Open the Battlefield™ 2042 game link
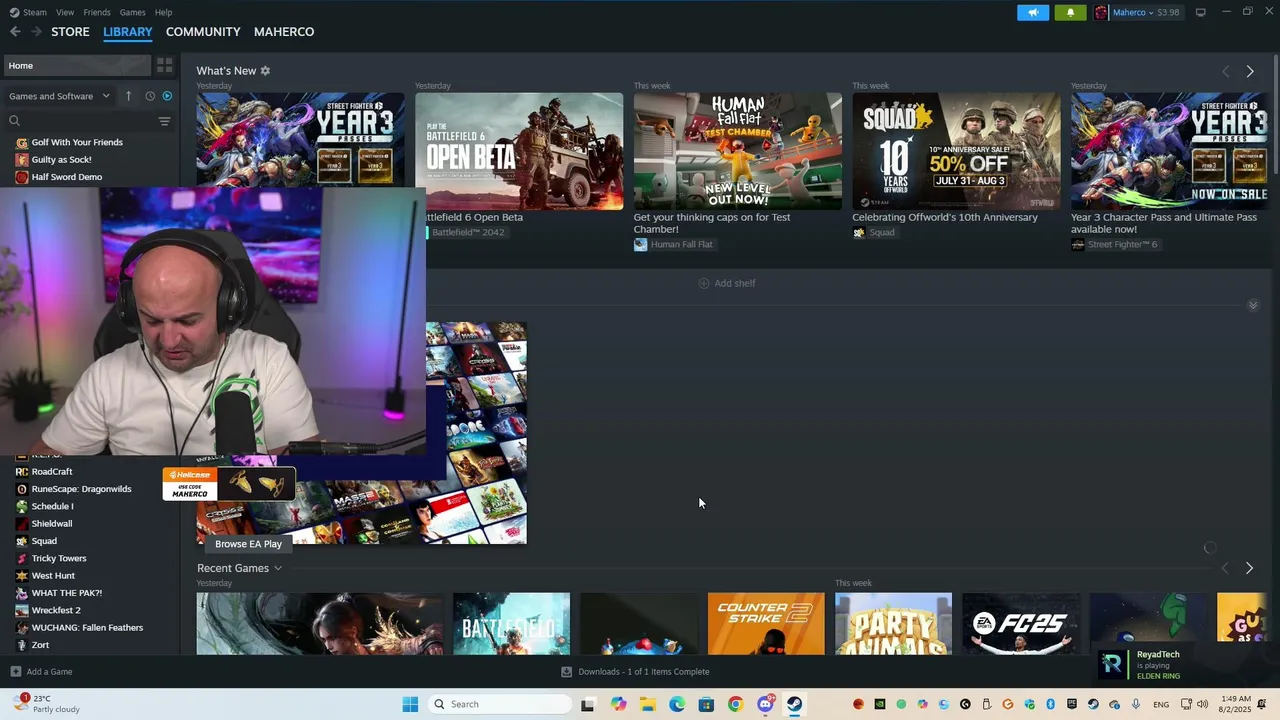1280x720 pixels. (x=468, y=232)
